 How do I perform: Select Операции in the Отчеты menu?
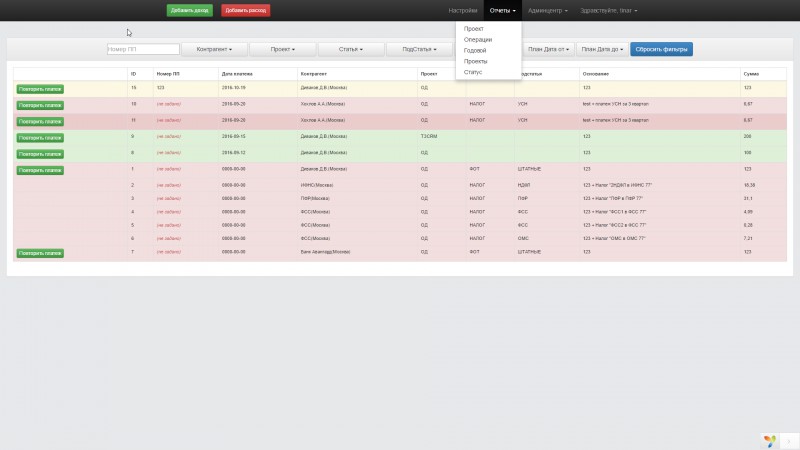coord(478,39)
